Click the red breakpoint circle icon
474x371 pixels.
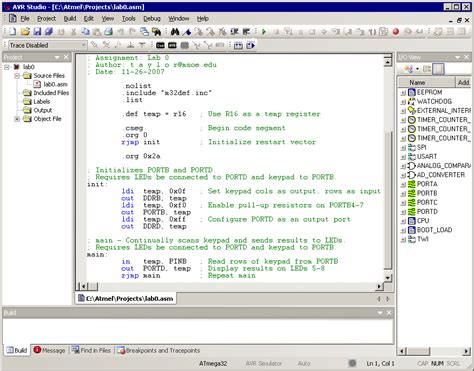pyautogui.click(x=396, y=32)
